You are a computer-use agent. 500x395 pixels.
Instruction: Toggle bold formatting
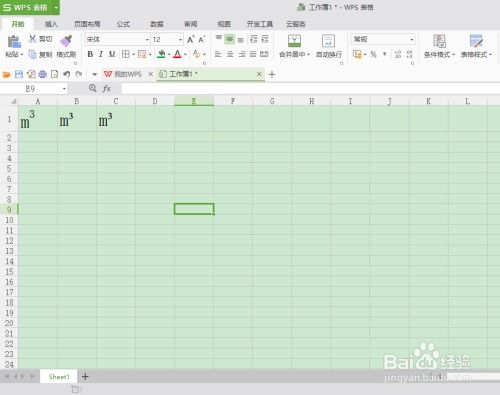click(x=90, y=54)
